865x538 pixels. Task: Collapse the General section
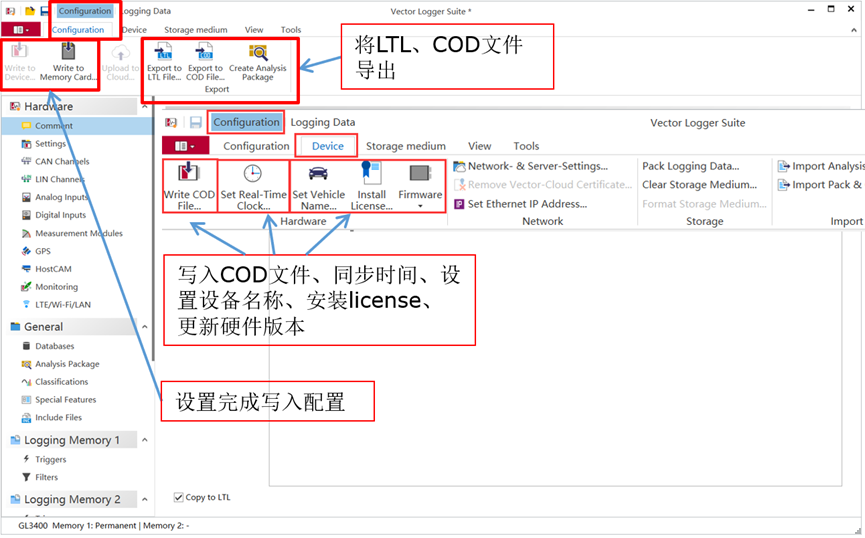point(145,327)
